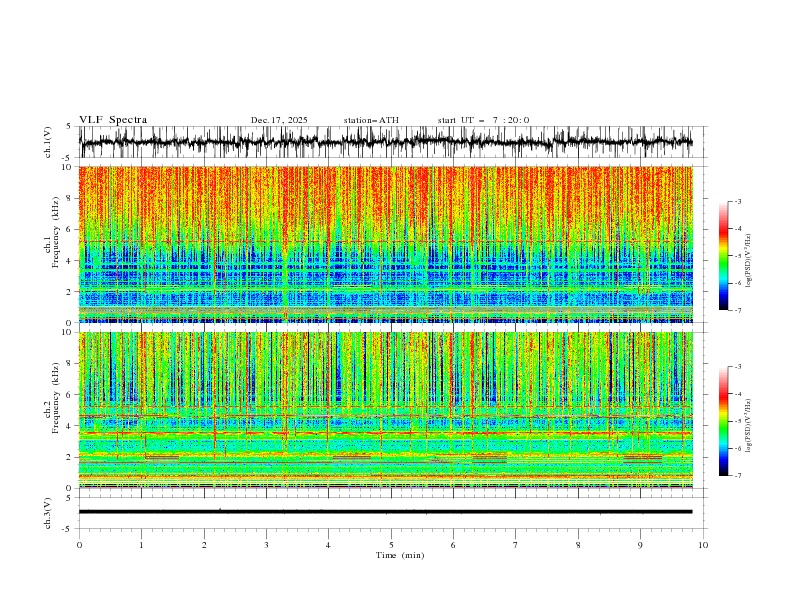Viewport: 792px width, 612px height.
Task: Click the ch.3 flat waveform trace
Action: tap(385, 512)
